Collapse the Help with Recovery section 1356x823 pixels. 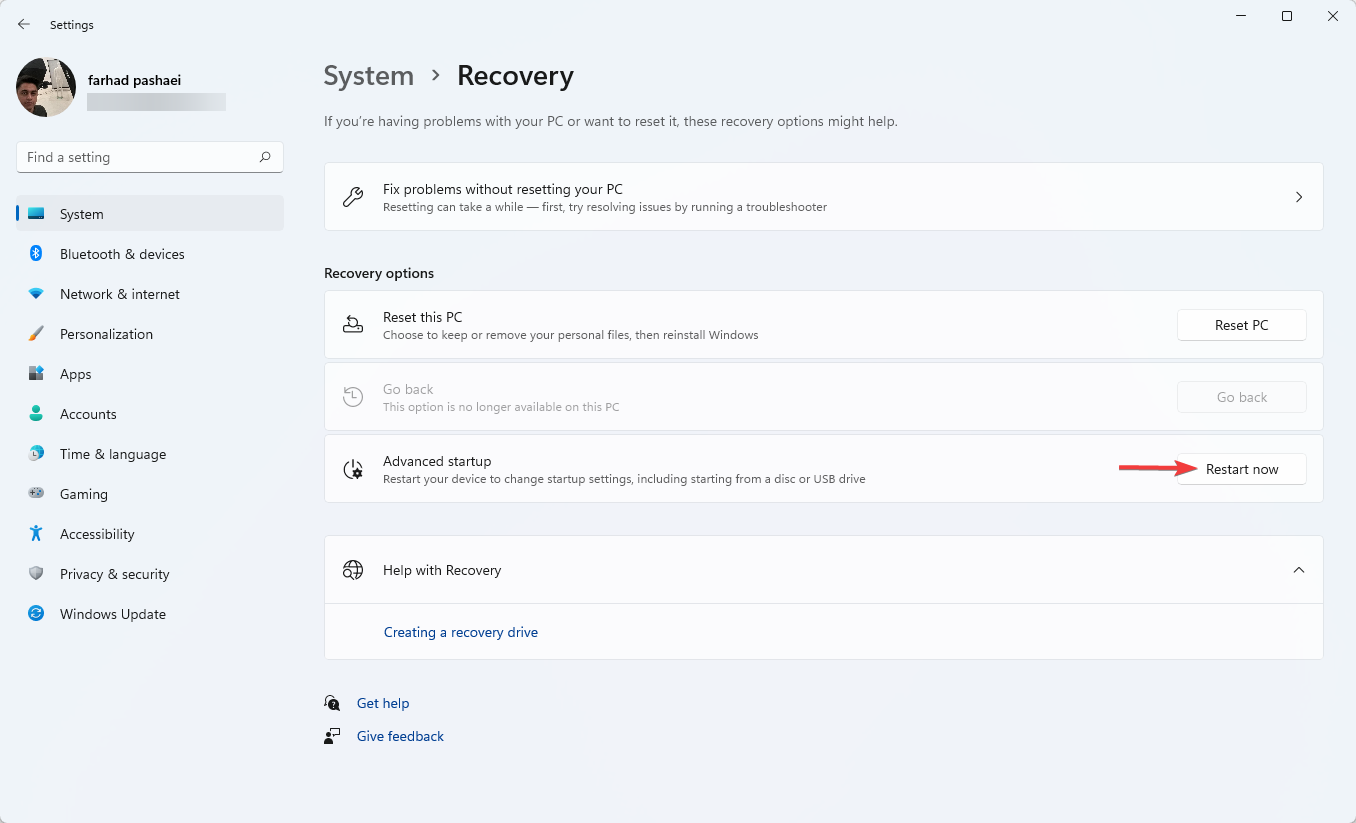pyautogui.click(x=1298, y=570)
